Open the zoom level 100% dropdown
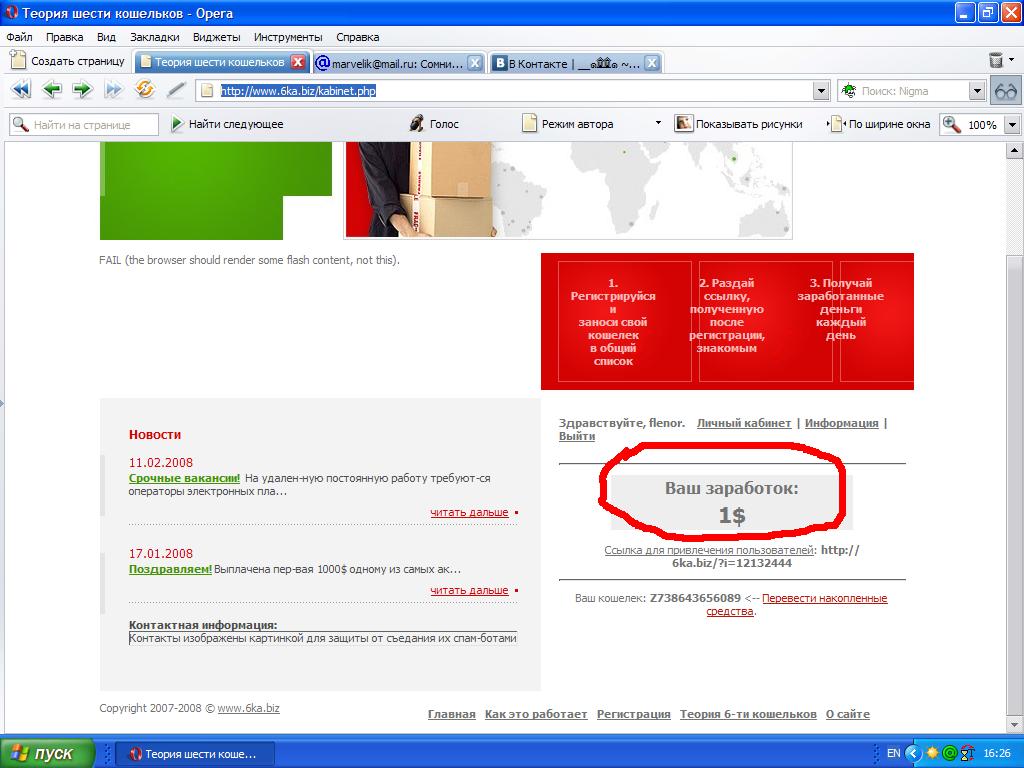Image resolution: width=1024 pixels, height=768 pixels. point(1011,125)
